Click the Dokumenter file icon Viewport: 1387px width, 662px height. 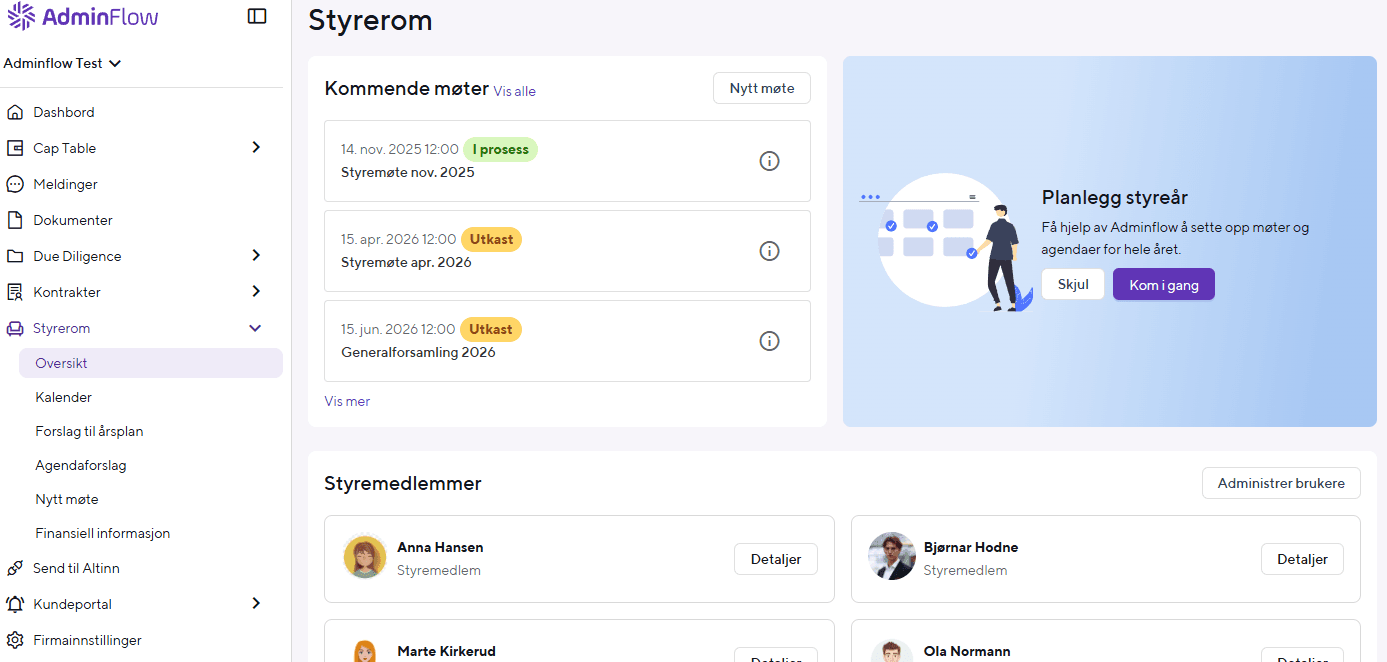(x=15, y=220)
